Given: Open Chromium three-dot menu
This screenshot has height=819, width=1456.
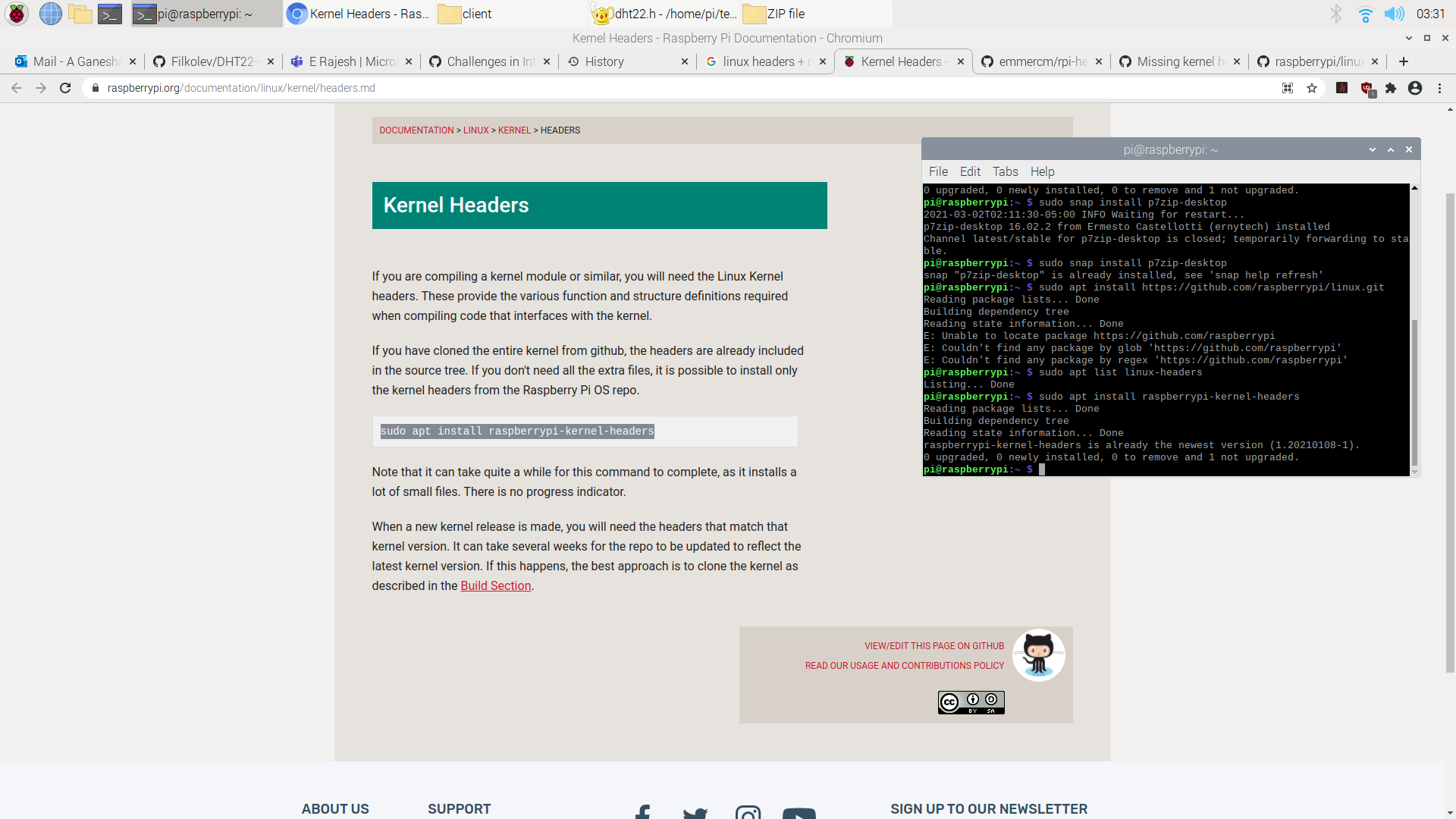Looking at the screenshot, I should pos(1439,88).
